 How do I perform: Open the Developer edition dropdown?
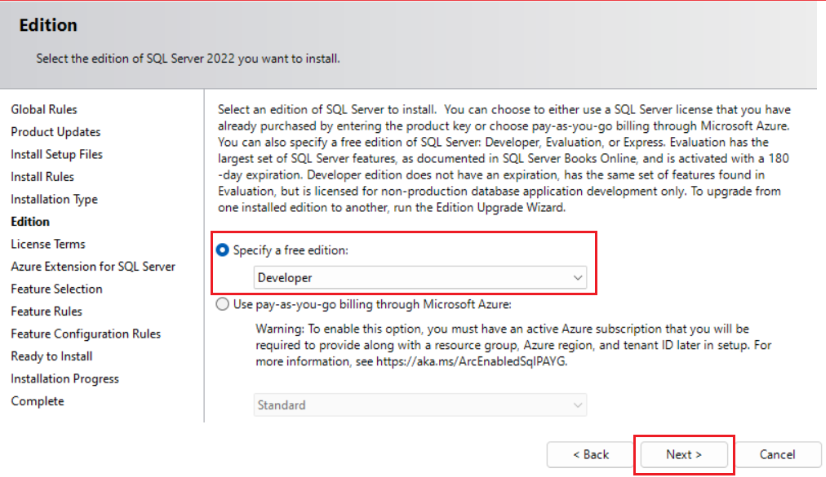point(420,277)
